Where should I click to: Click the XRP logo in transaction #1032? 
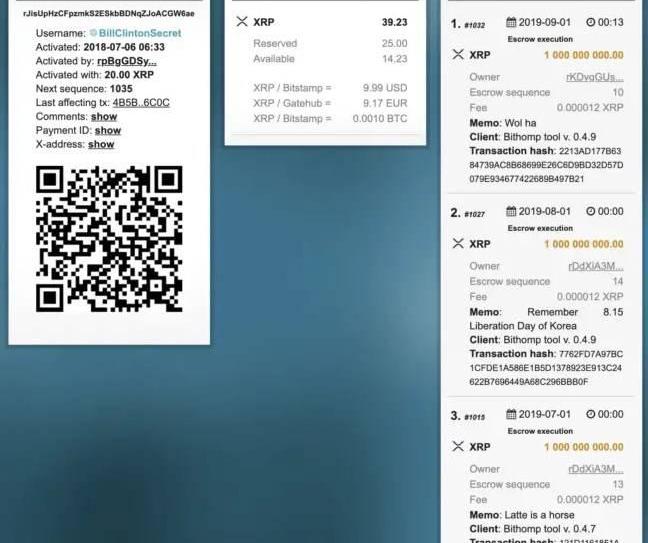click(x=458, y=54)
